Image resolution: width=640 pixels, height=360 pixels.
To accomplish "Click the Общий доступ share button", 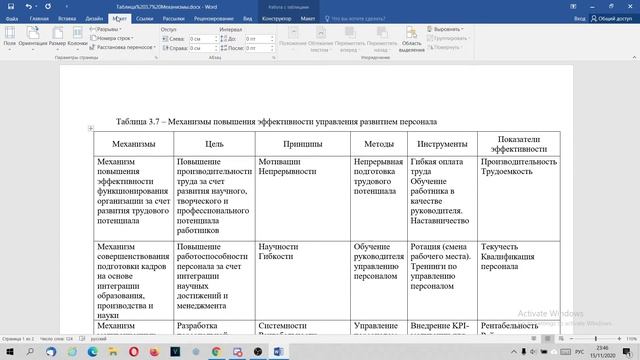I will point(611,18).
